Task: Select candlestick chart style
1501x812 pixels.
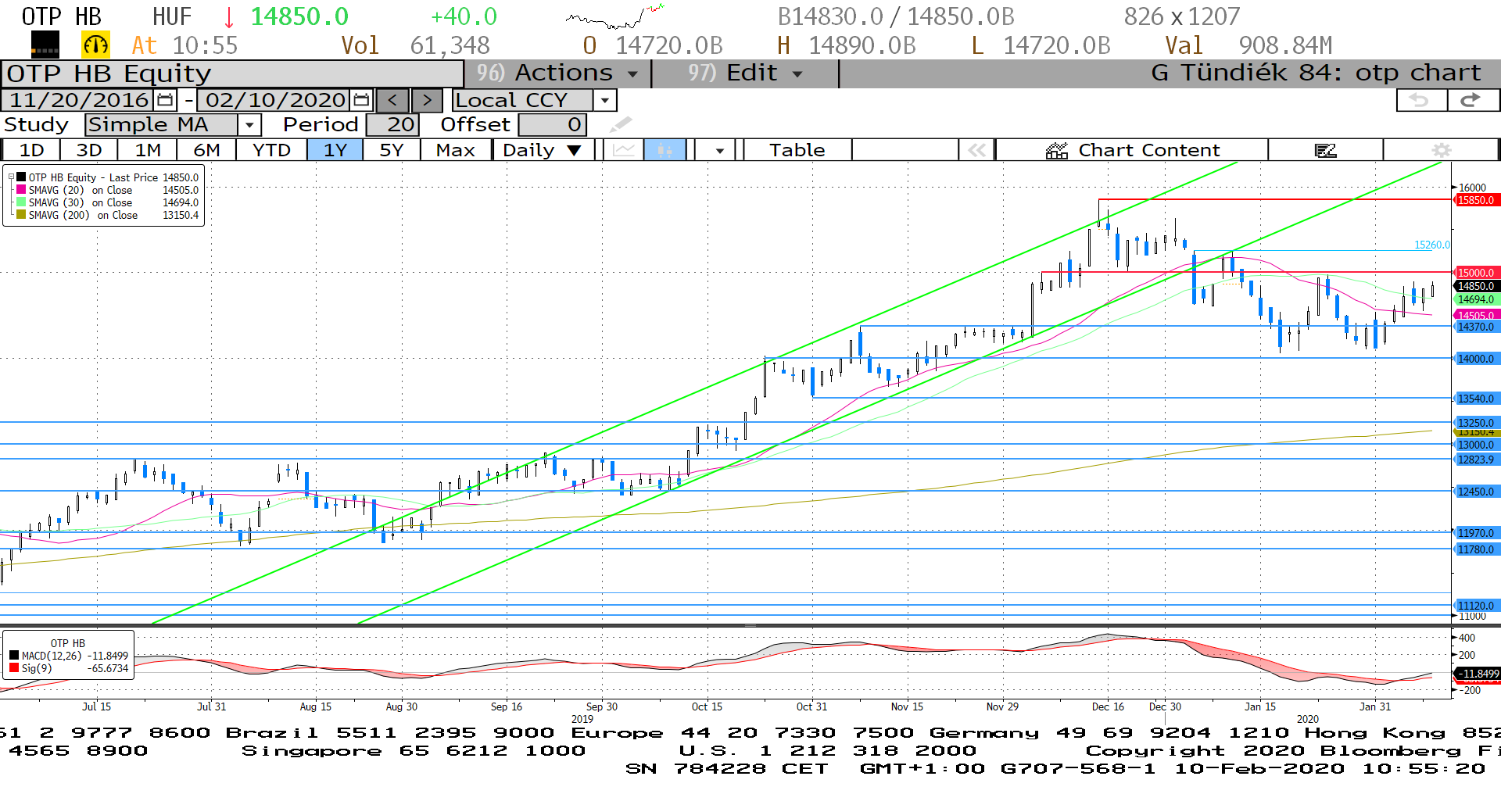Action: [665, 150]
